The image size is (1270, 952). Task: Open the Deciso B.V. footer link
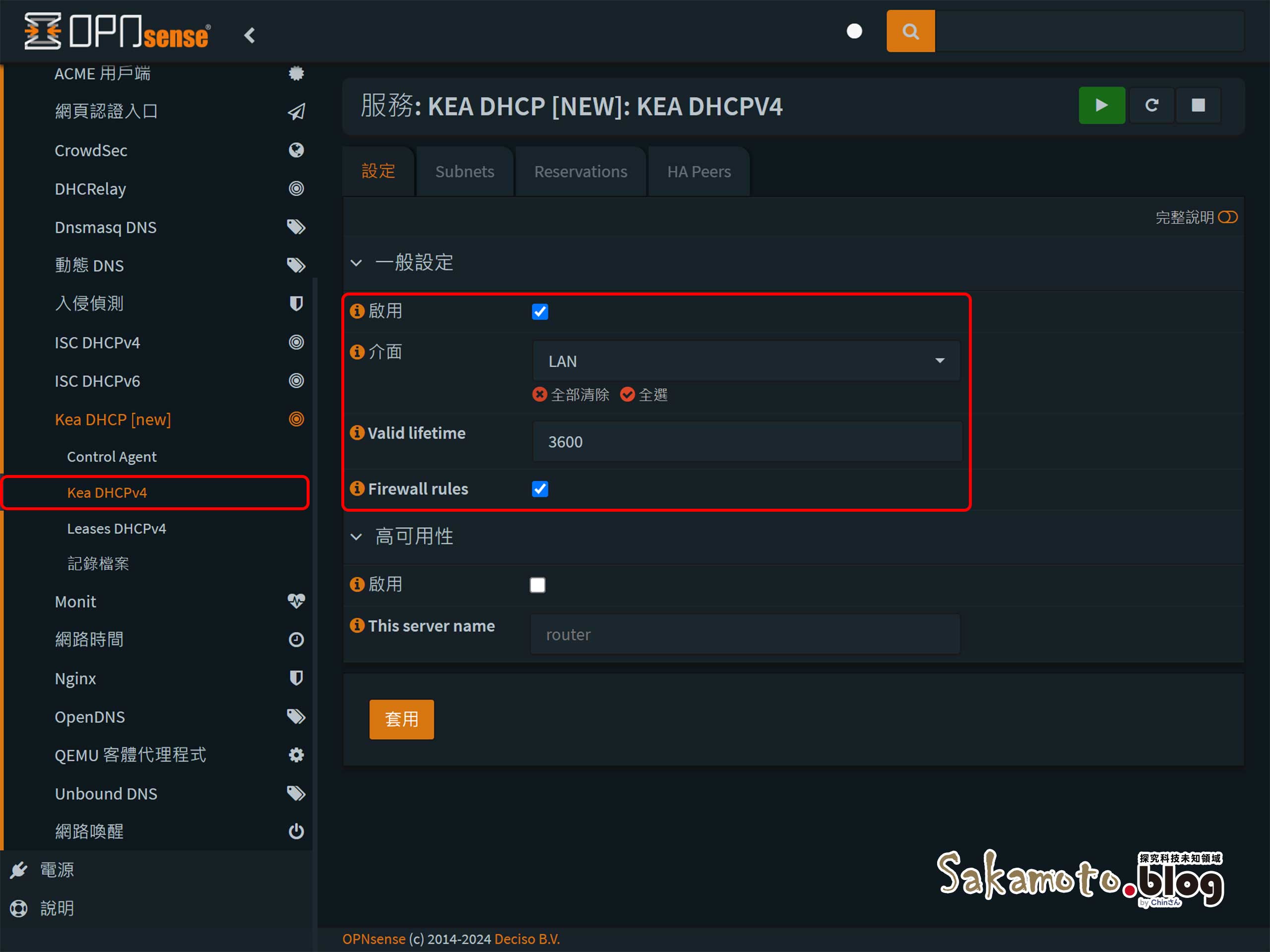pos(527,939)
